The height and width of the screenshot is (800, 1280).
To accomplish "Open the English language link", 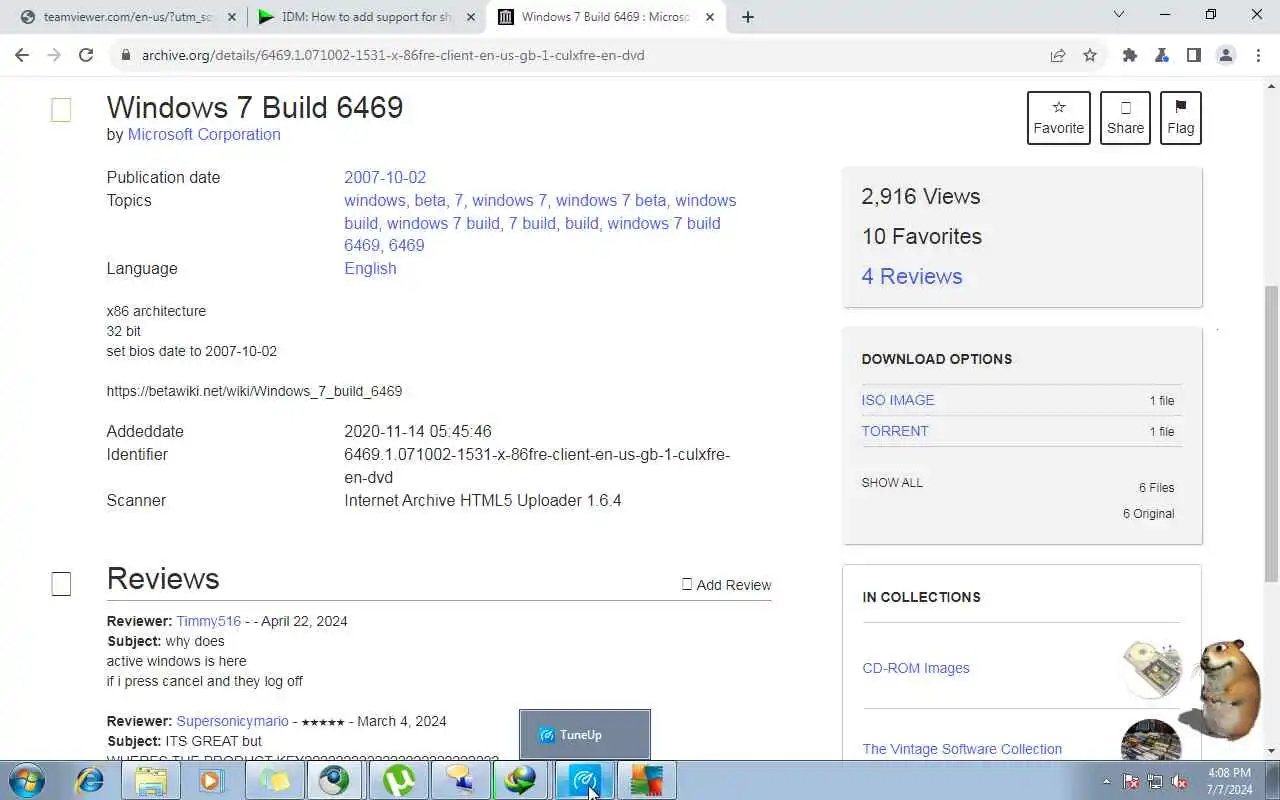I will click(x=370, y=268).
